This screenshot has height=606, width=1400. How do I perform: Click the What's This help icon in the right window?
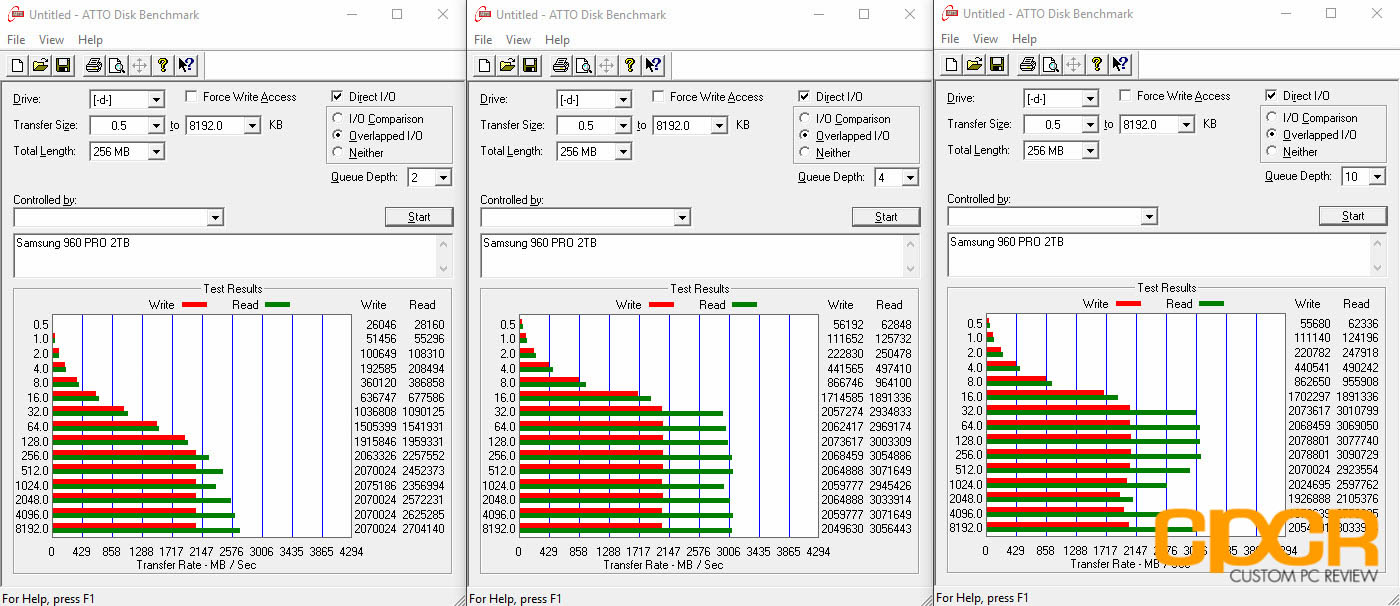click(x=1119, y=65)
